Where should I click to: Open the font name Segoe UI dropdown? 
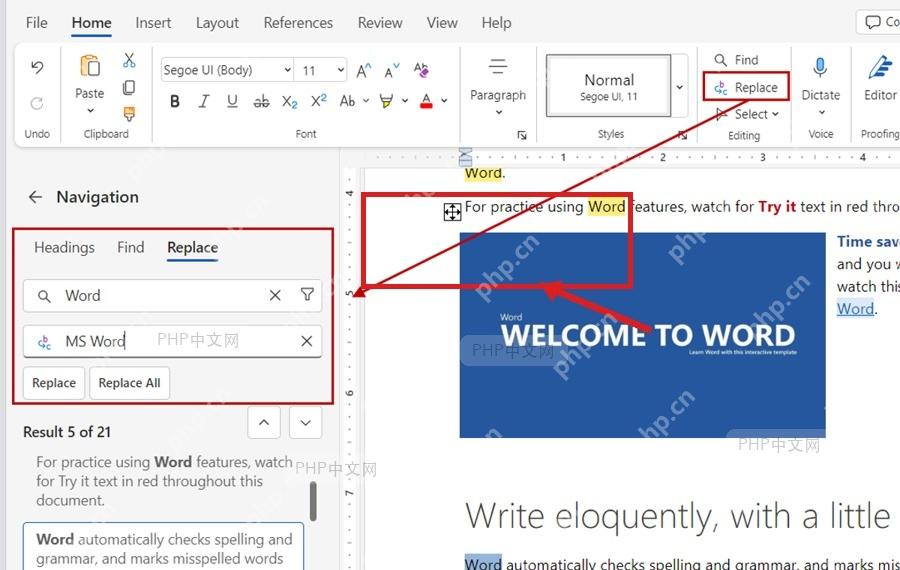click(x=288, y=70)
